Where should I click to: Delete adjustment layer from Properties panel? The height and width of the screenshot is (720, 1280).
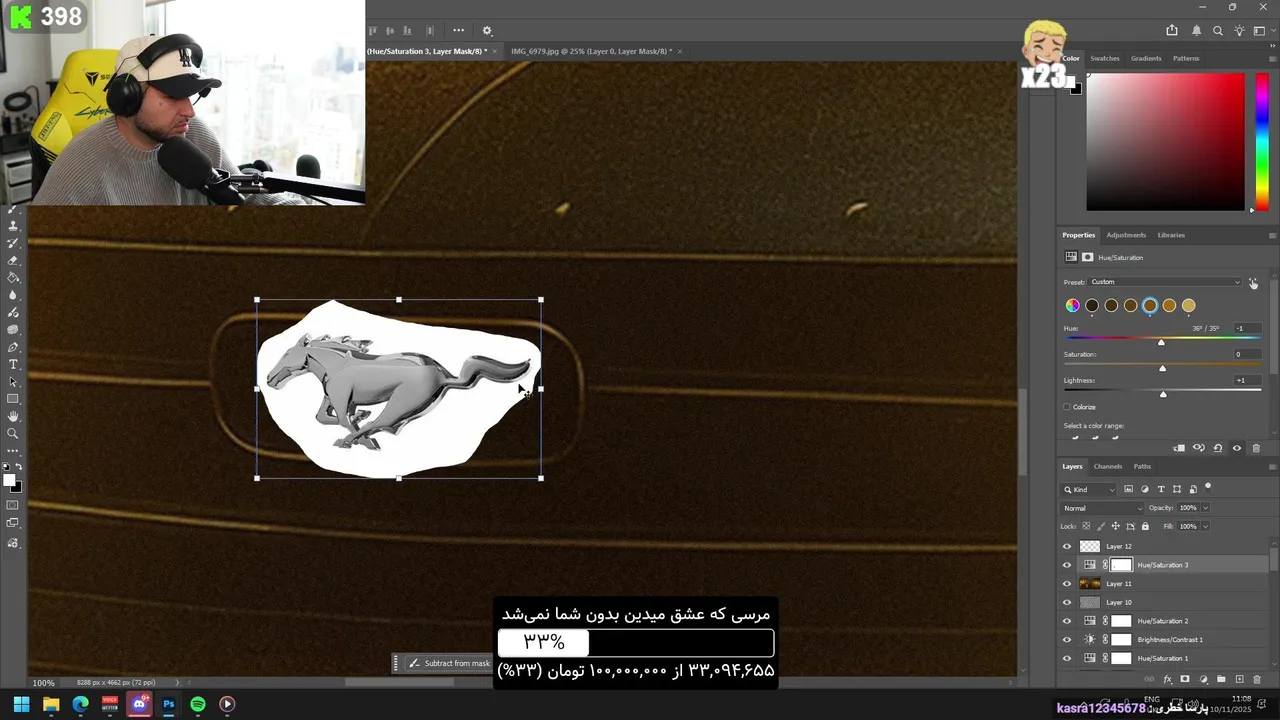tap(1256, 448)
